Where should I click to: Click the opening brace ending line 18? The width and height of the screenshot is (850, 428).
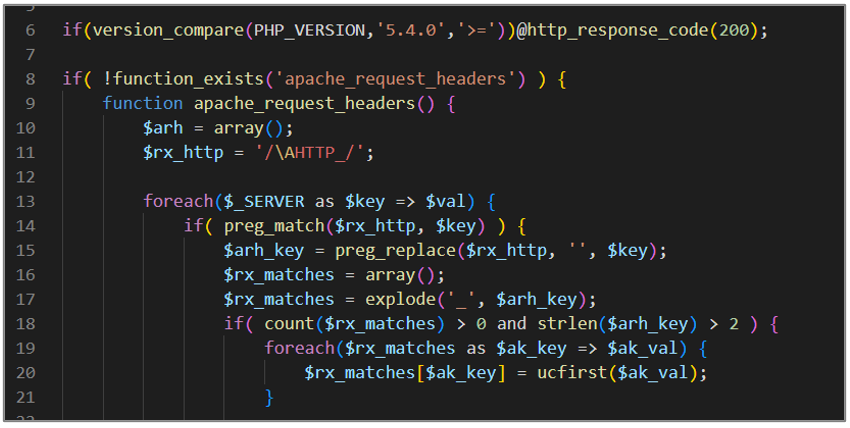(x=774, y=324)
